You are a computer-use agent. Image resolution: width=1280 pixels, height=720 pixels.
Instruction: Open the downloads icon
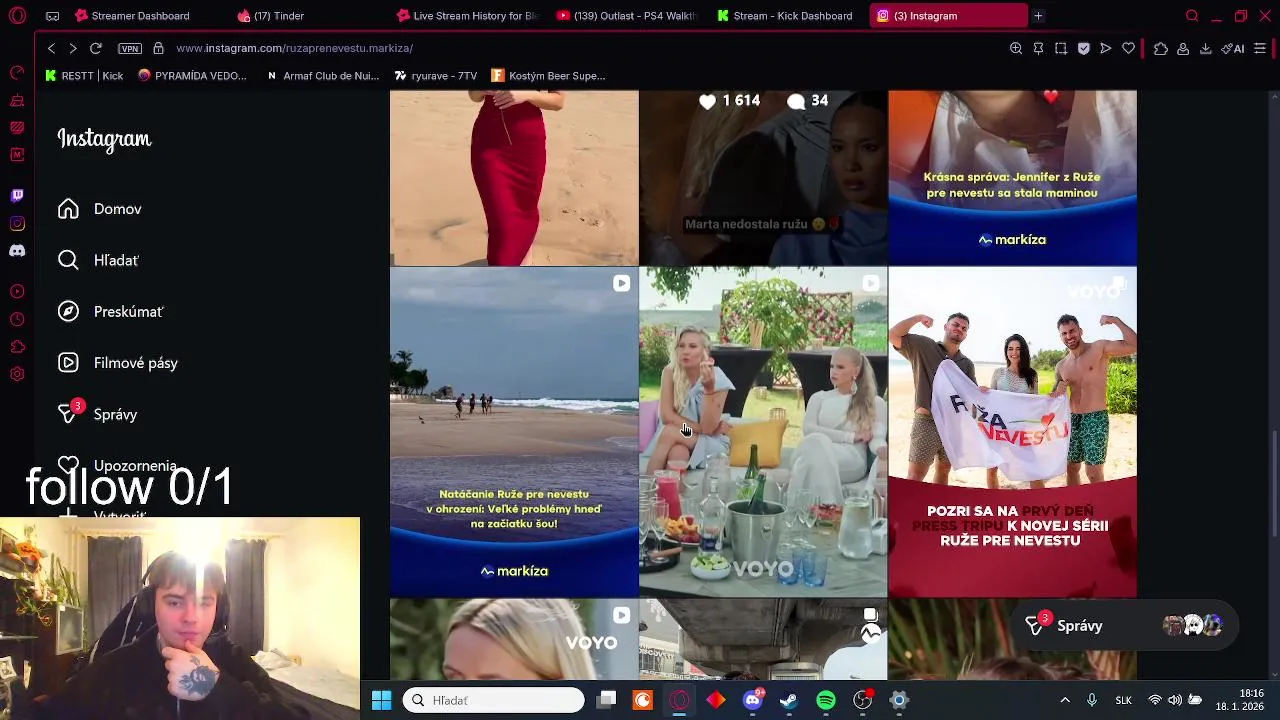pyautogui.click(x=1205, y=48)
